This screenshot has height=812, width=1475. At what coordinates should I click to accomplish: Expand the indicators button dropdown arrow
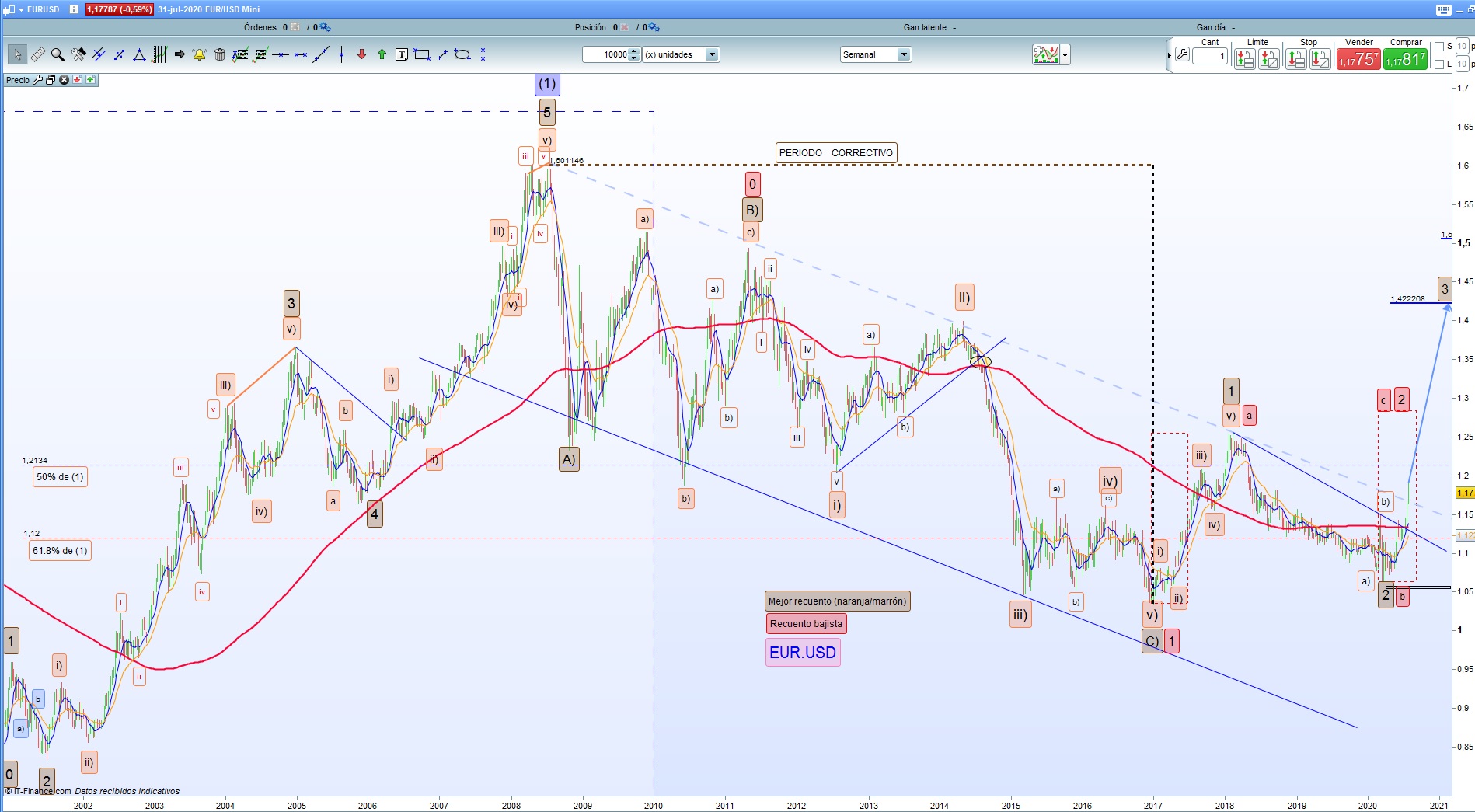point(1065,54)
